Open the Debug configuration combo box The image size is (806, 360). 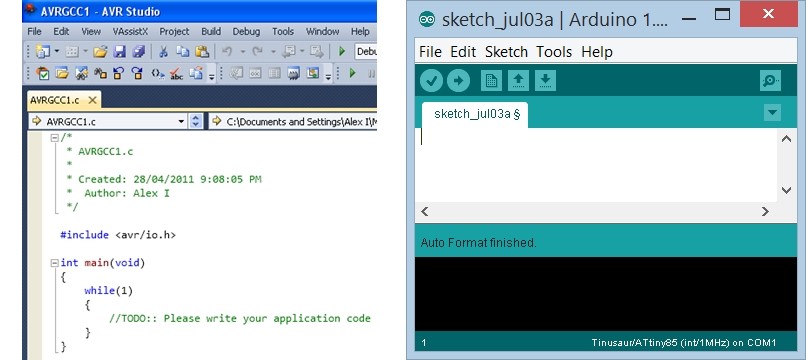pyautogui.click(x=366, y=51)
